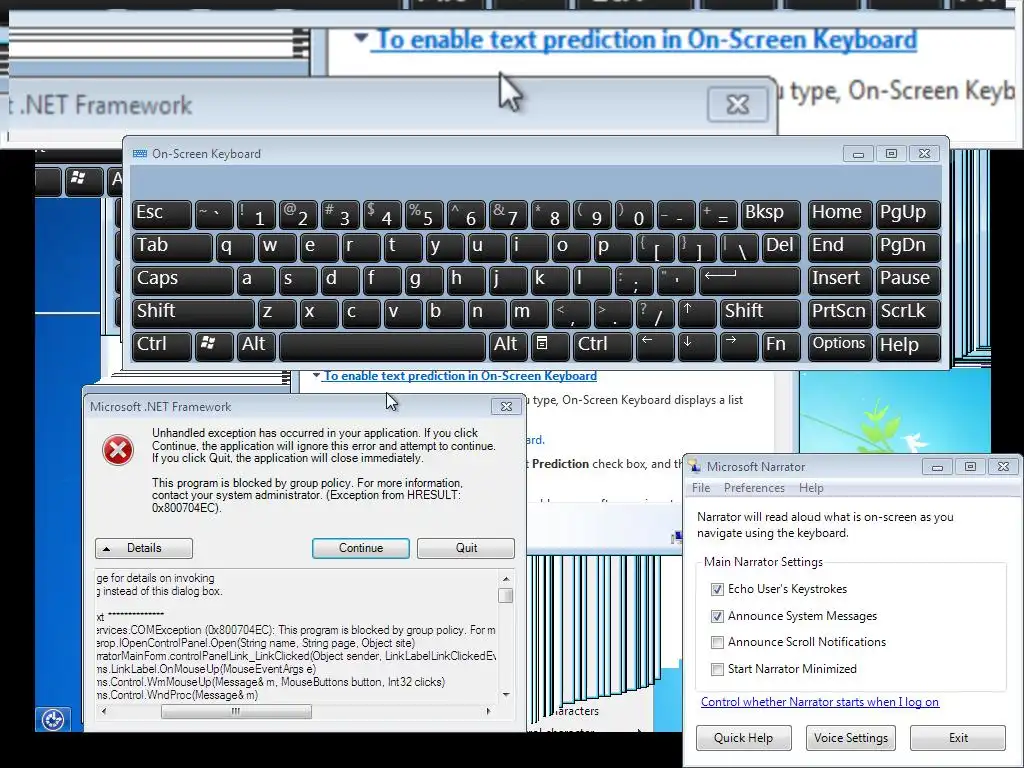Open the Narrator Preferences menu
This screenshot has height=768, width=1024.
click(x=754, y=488)
